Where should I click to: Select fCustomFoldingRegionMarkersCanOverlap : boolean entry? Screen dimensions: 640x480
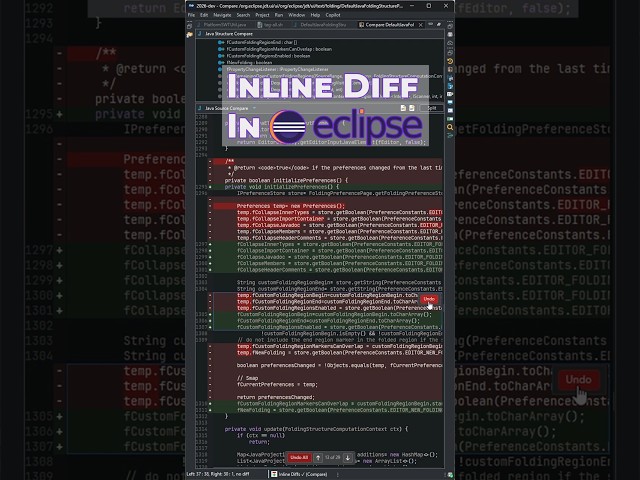279,49
